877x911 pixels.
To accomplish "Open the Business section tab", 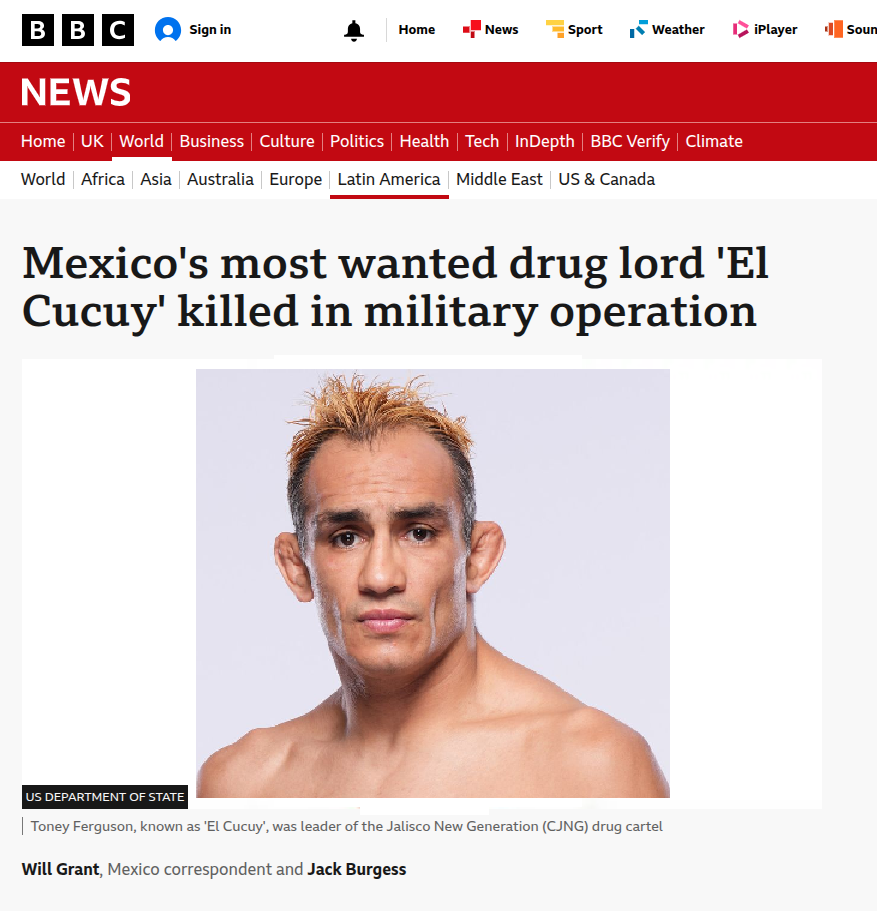I will (212, 141).
